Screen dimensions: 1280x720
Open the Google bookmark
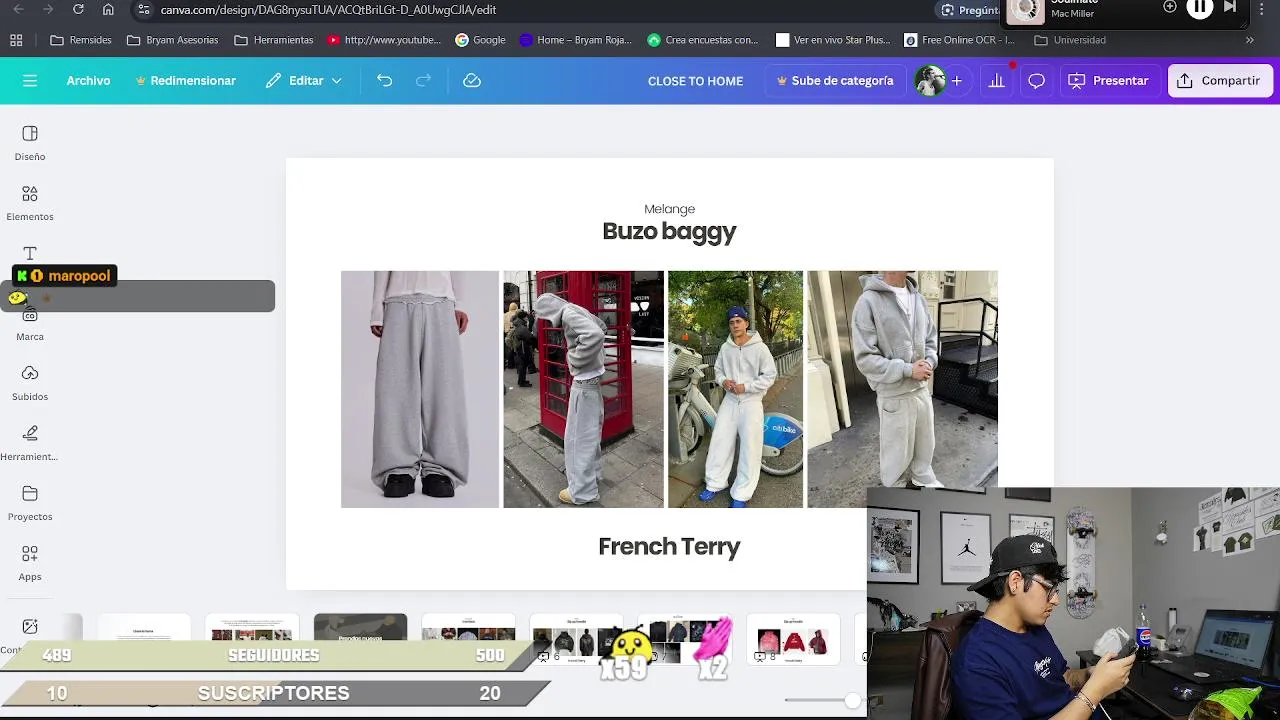coord(480,40)
